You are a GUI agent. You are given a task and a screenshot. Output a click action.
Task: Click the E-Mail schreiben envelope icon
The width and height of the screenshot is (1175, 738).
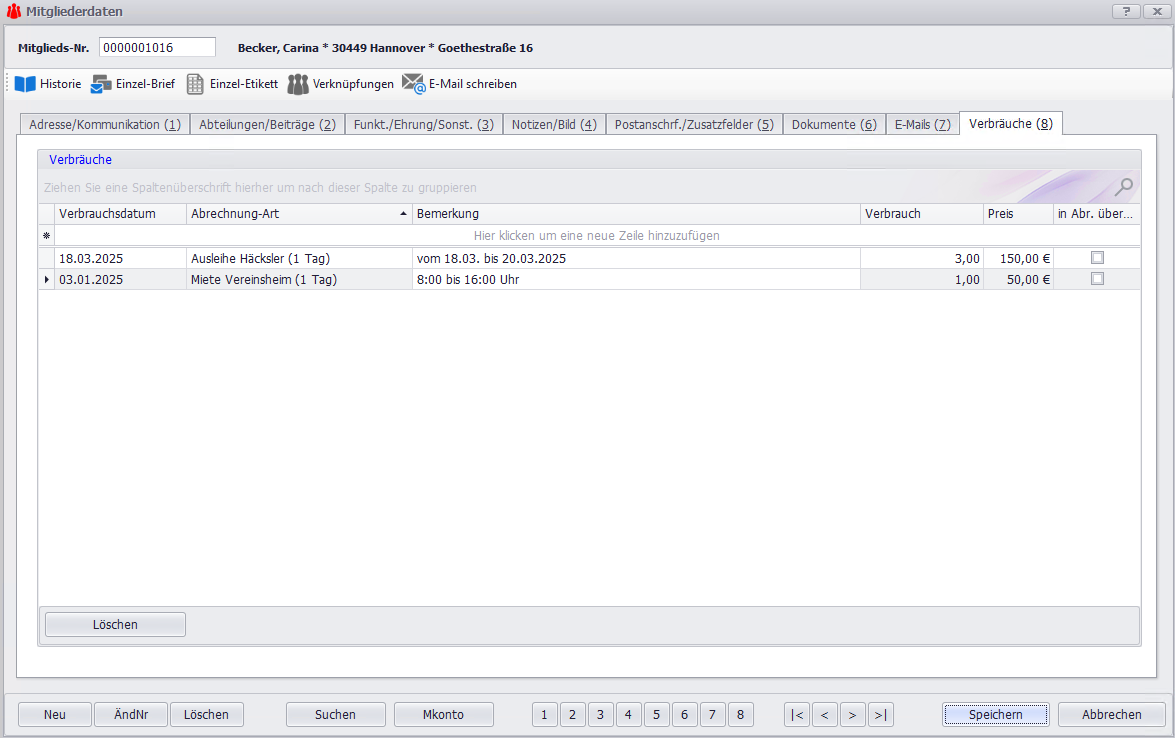pyautogui.click(x=413, y=84)
